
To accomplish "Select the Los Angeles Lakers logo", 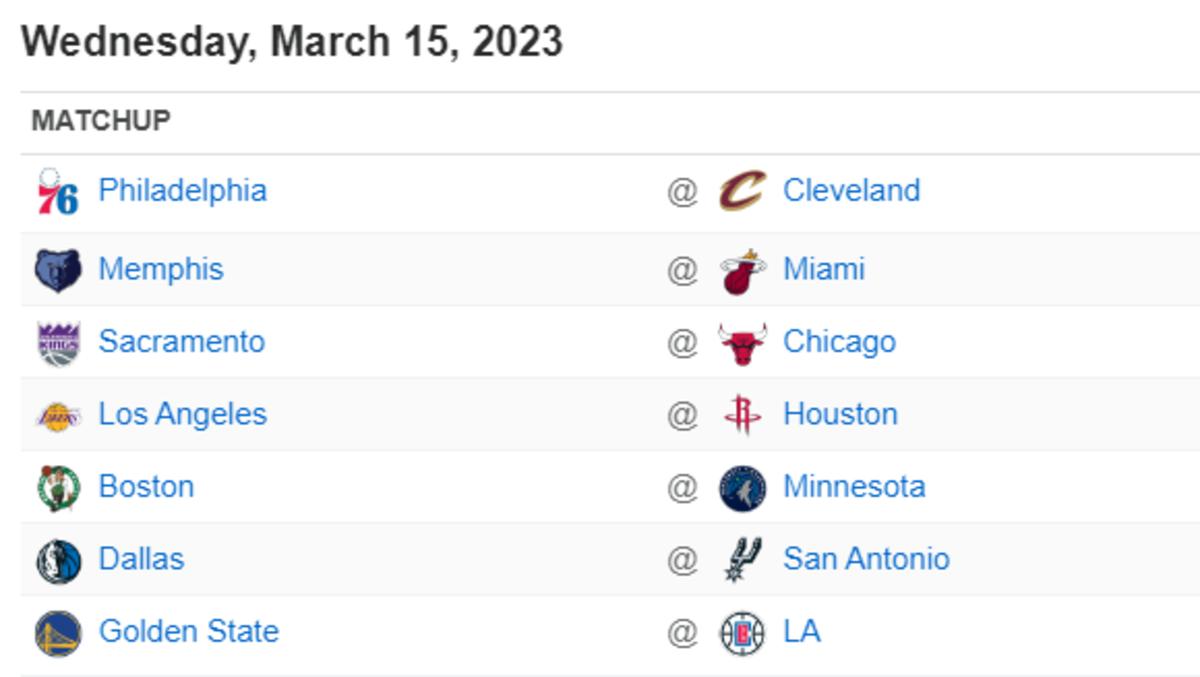I will click(x=58, y=416).
